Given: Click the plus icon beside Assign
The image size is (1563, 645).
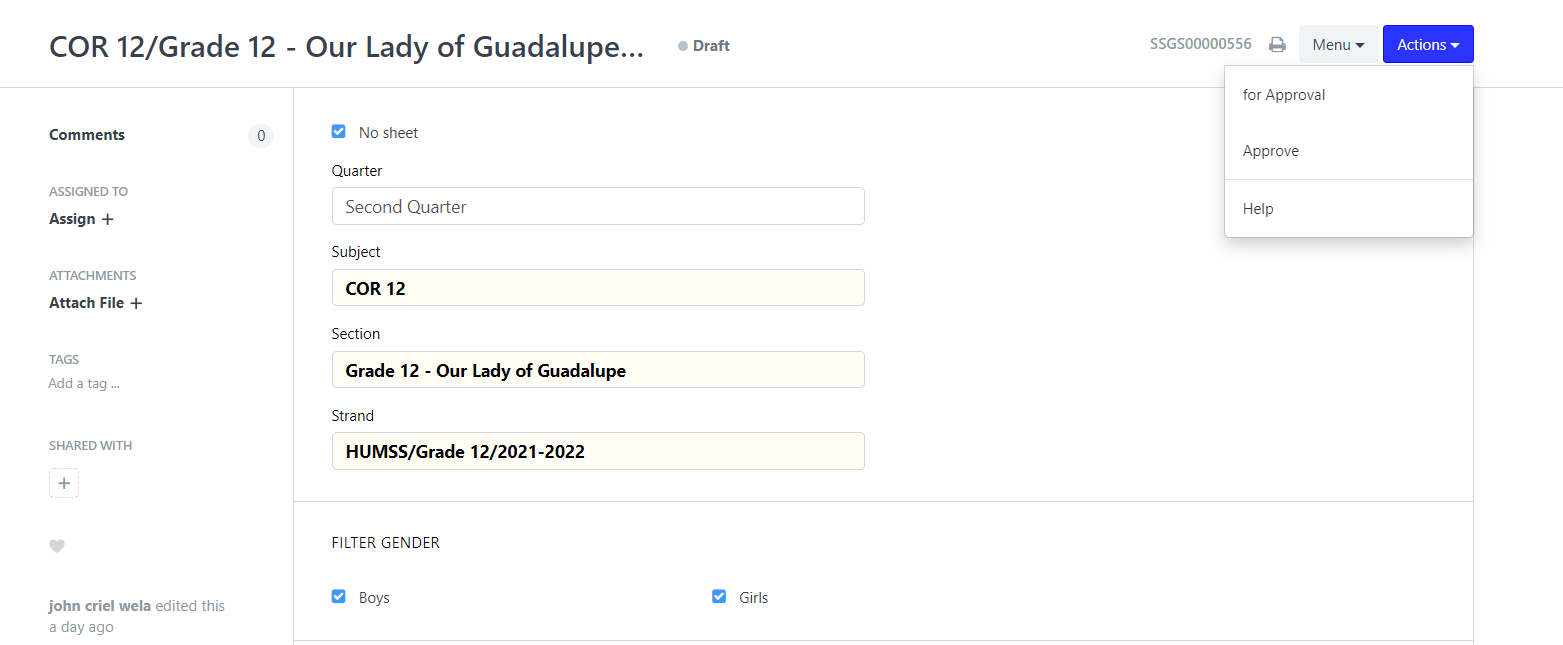Looking at the screenshot, I should tap(108, 219).
